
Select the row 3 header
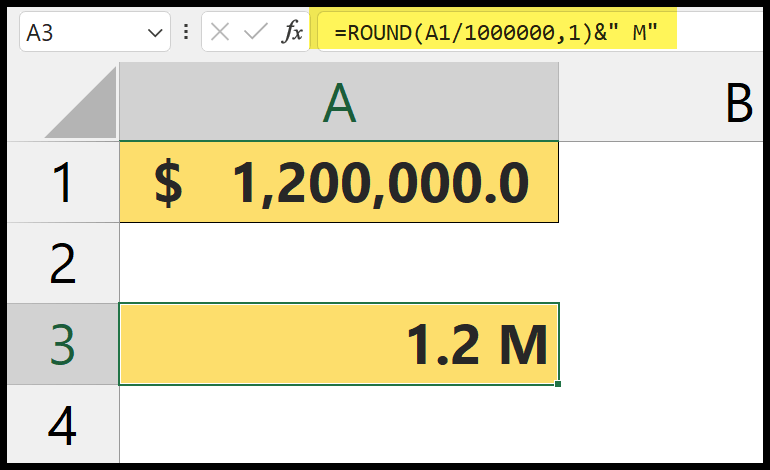coord(62,344)
